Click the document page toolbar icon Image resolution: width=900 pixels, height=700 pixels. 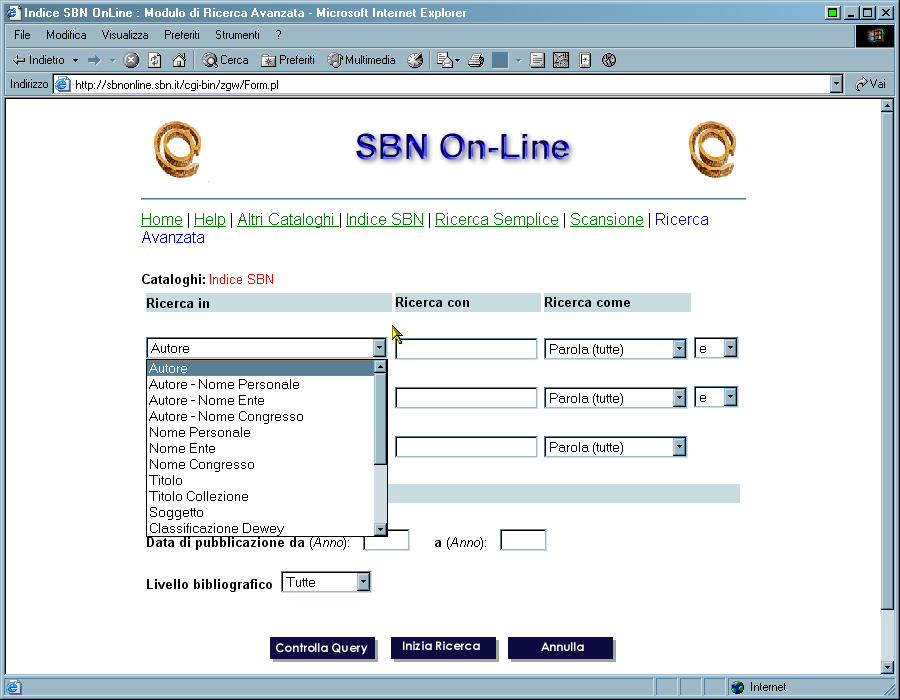coord(537,60)
